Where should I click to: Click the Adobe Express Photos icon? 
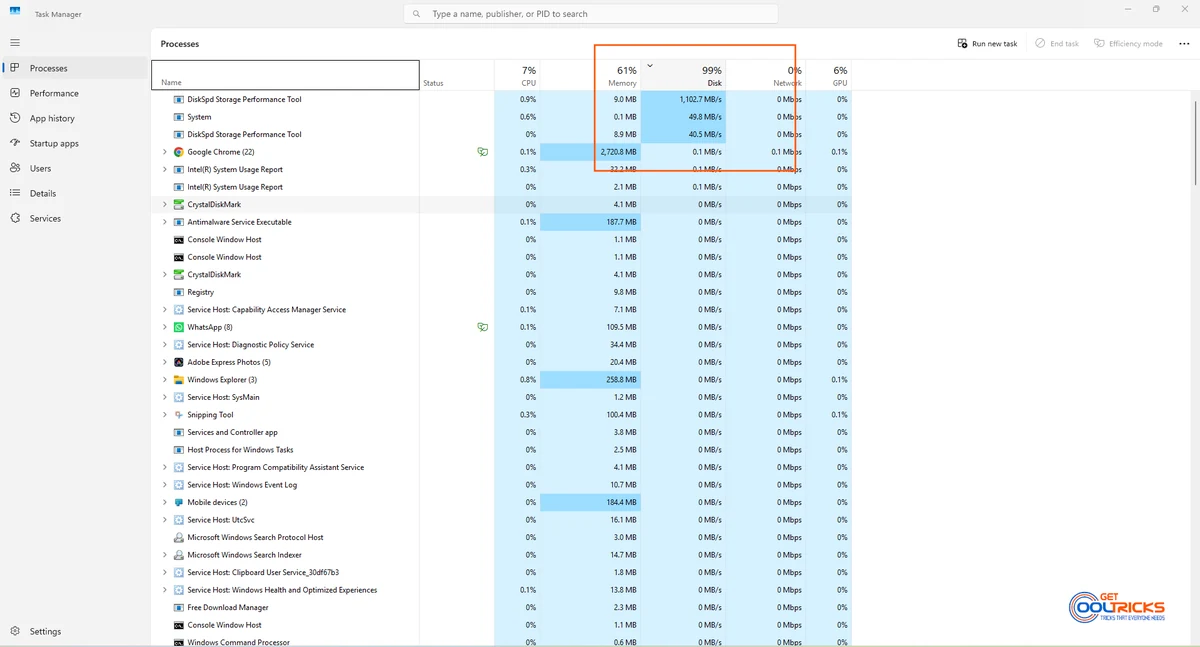tap(179, 362)
